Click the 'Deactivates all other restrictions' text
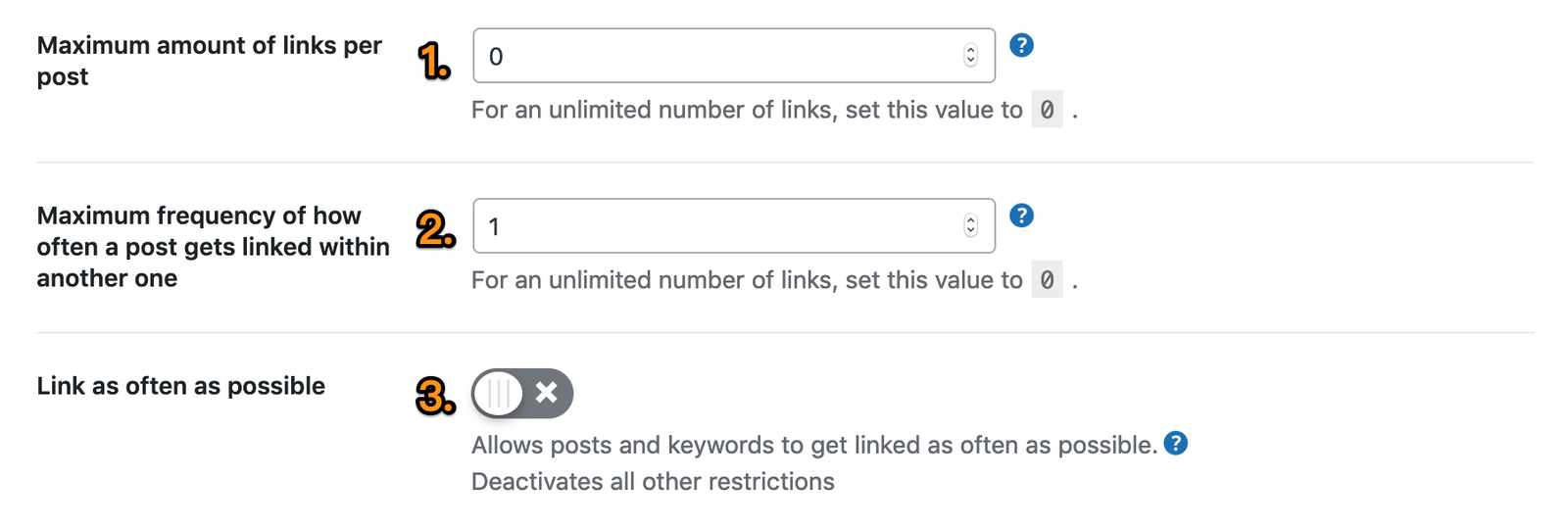Screen dimensions: 1568x528 pos(653,482)
